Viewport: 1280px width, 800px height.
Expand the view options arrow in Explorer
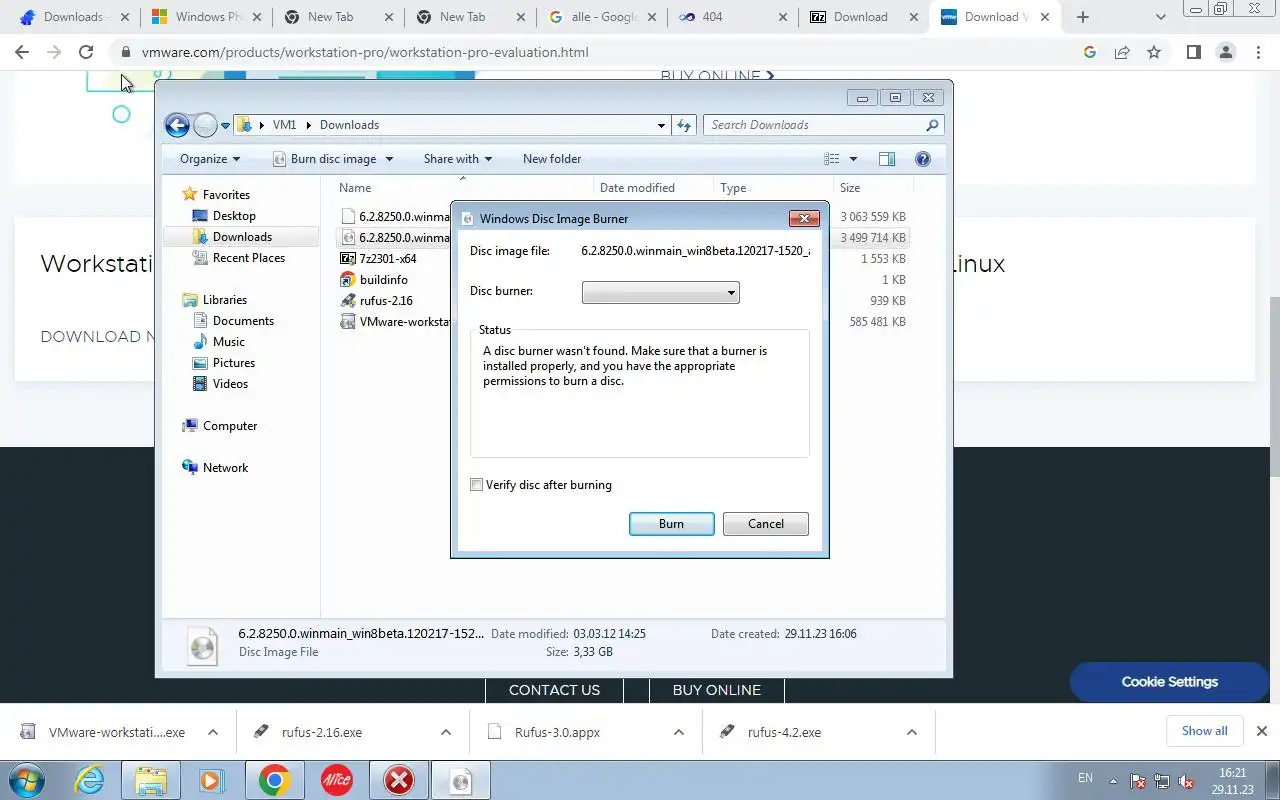(853, 159)
